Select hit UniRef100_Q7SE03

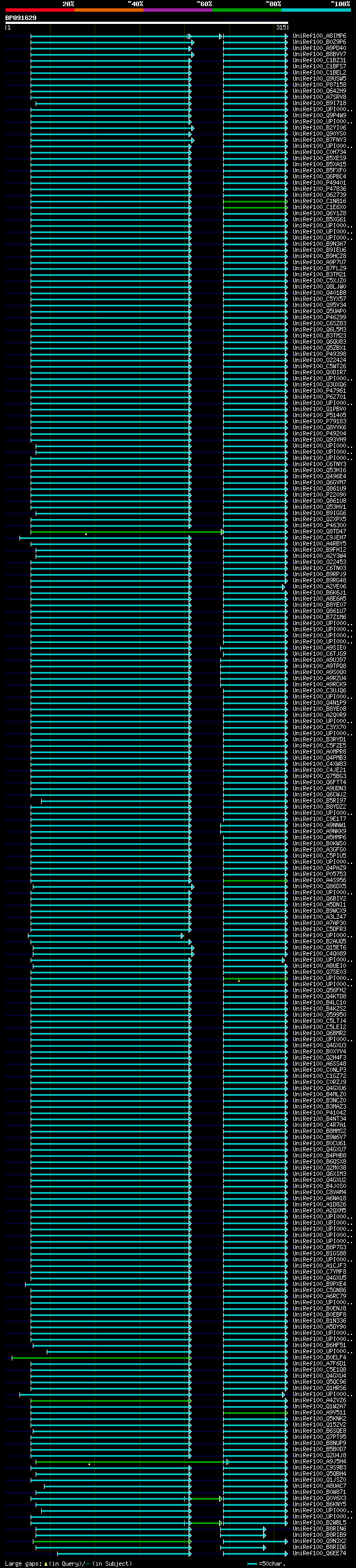point(319,973)
